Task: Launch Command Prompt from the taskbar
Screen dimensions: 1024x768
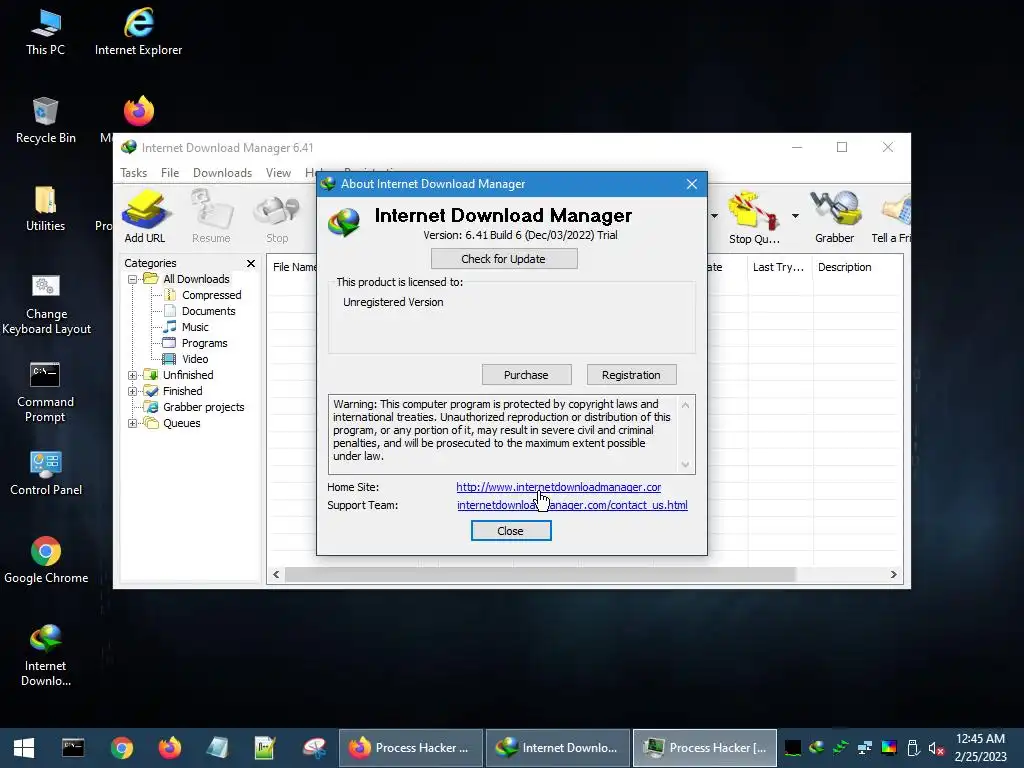Action: click(x=73, y=748)
